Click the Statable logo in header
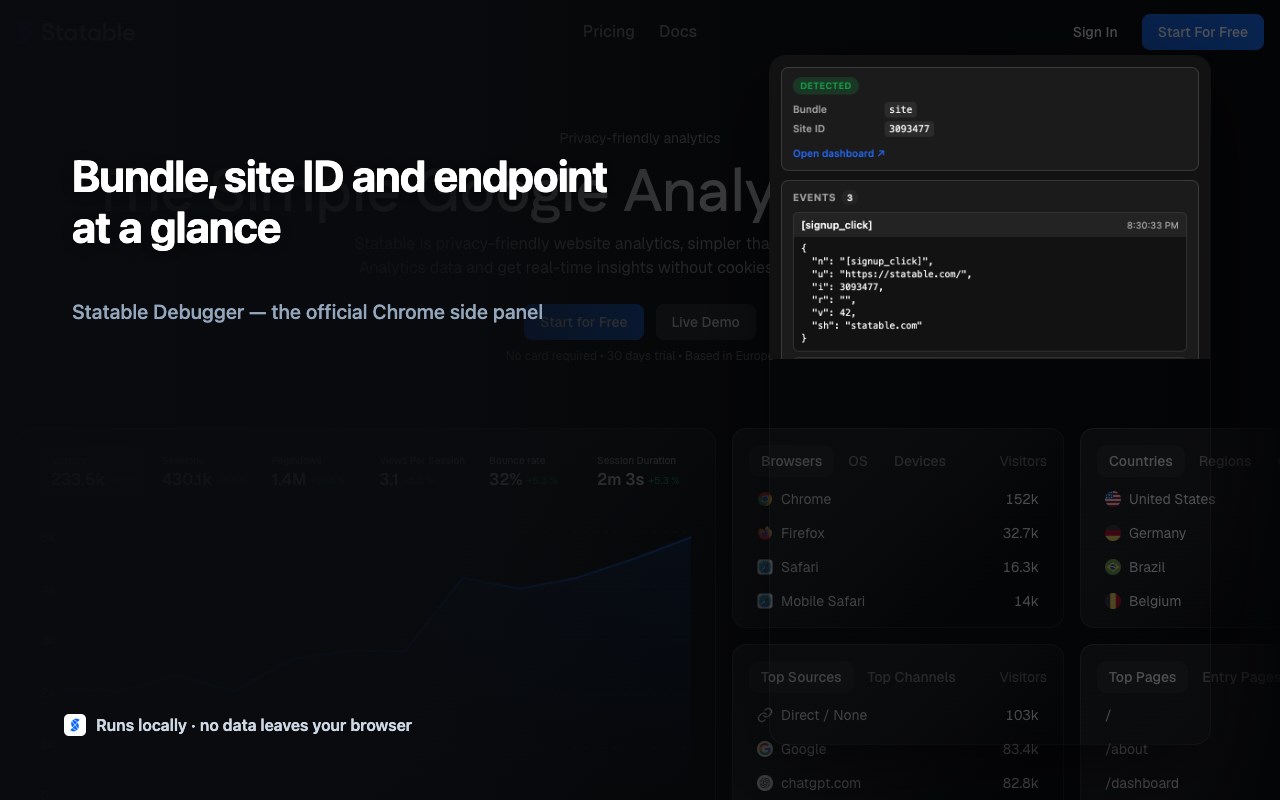This screenshot has height=800, width=1280. pos(76,32)
